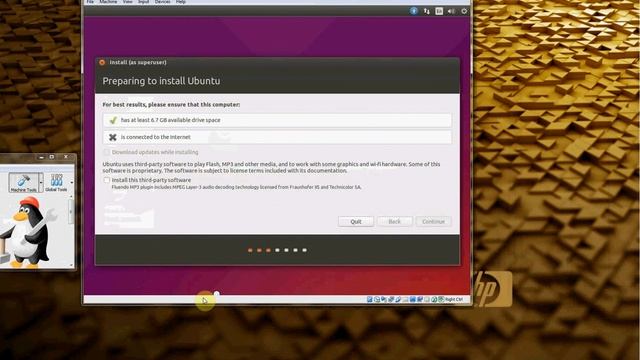Close the installer with the orange close button
640x360 pixels.
point(102,62)
